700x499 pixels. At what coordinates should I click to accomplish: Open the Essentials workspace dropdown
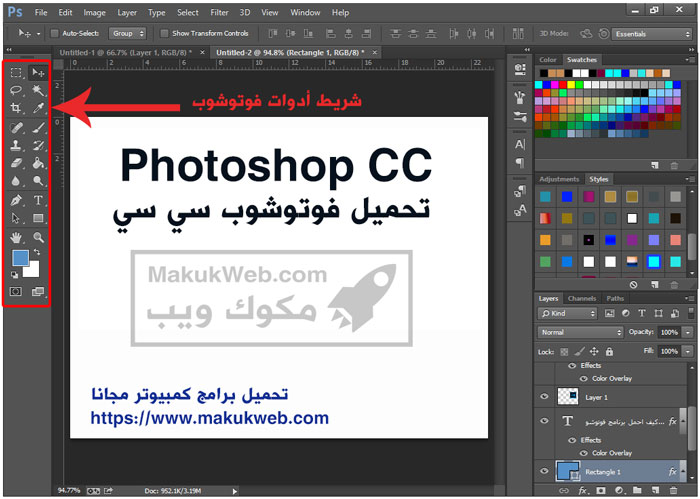[x=652, y=34]
